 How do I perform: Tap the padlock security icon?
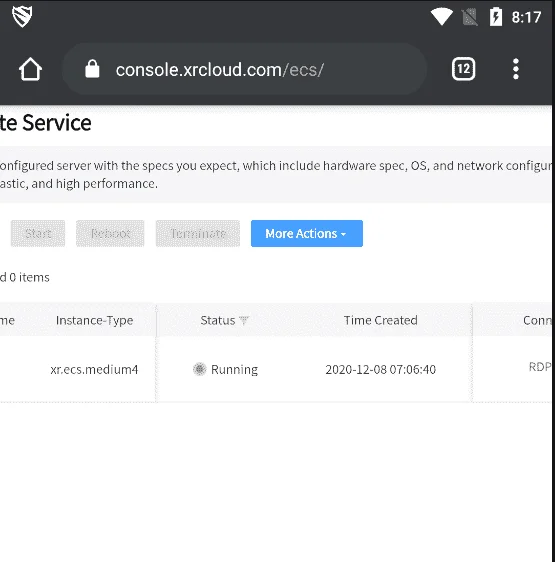92,68
